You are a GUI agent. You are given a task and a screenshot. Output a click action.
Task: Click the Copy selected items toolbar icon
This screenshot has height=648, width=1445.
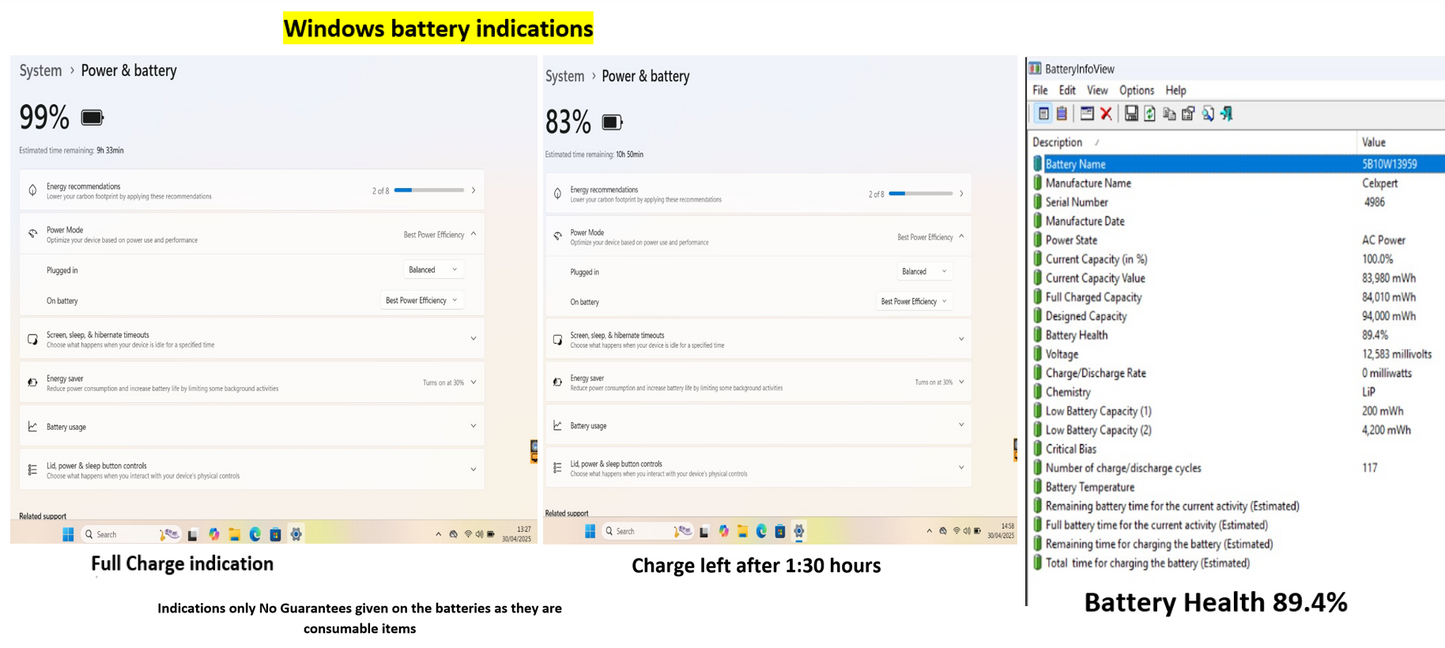[x=1169, y=114]
